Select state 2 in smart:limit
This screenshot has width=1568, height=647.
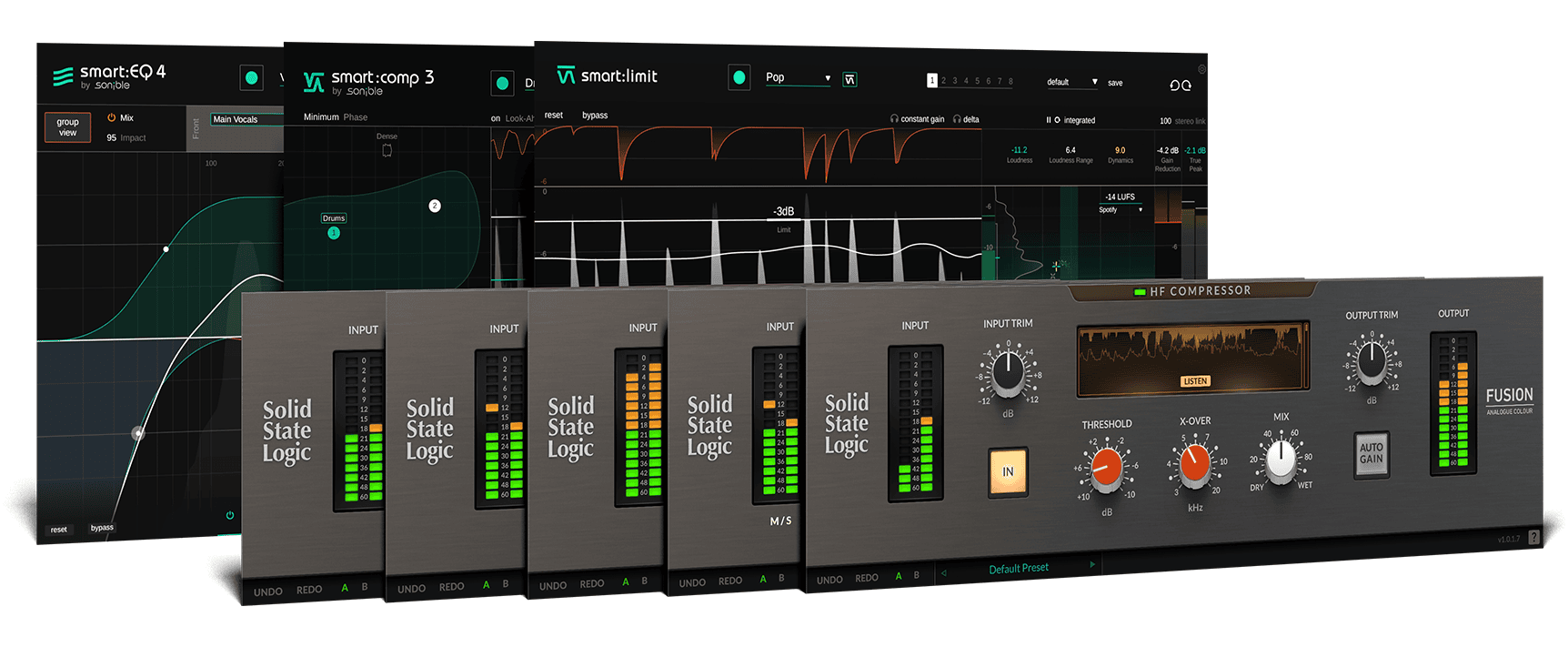tap(943, 81)
